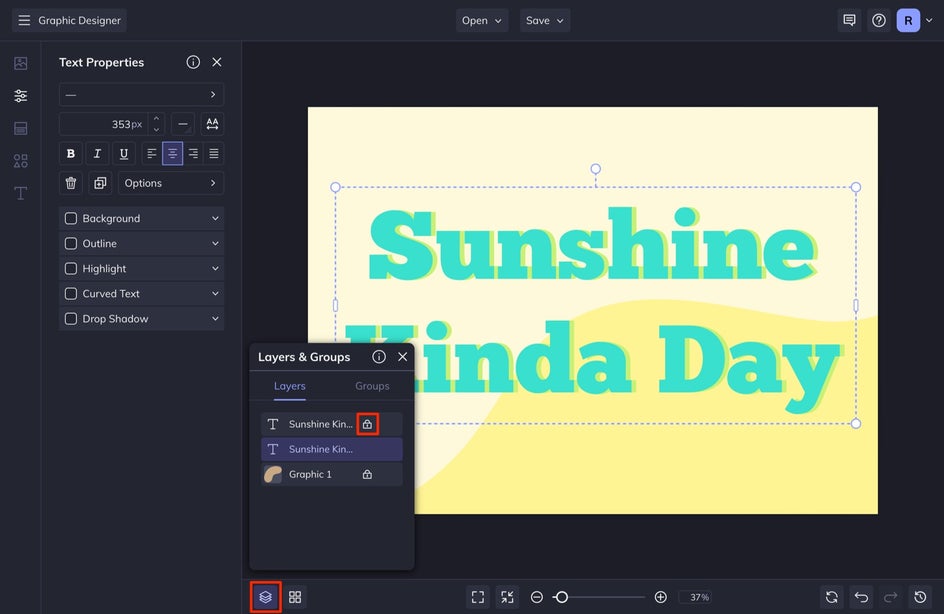
Task: Open the Layers panel icon in bottom bar
Action: (265, 597)
